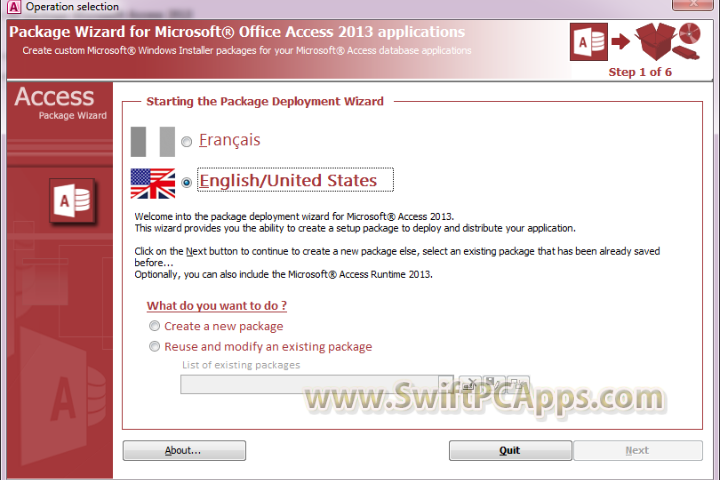Click the delete package icon with X
Screen dimensions: 720x480
470,384
